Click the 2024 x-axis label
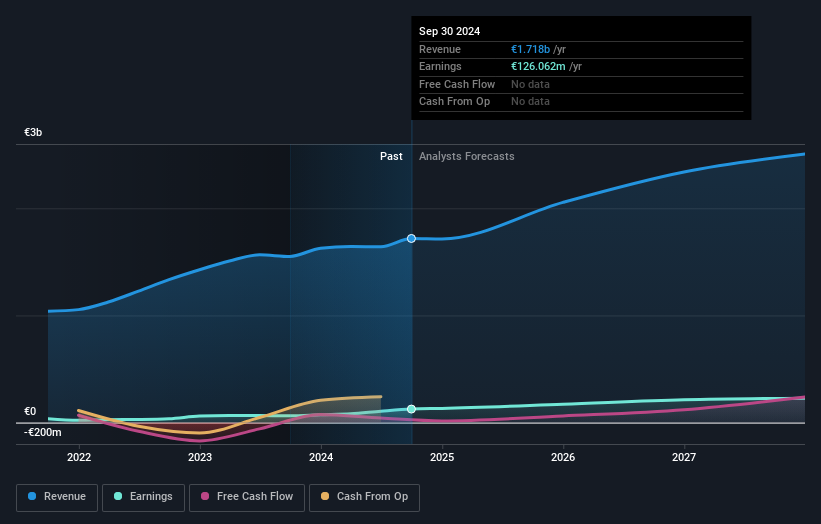The width and height of the screenshot is (821, 524). click(x=321, y=458)
